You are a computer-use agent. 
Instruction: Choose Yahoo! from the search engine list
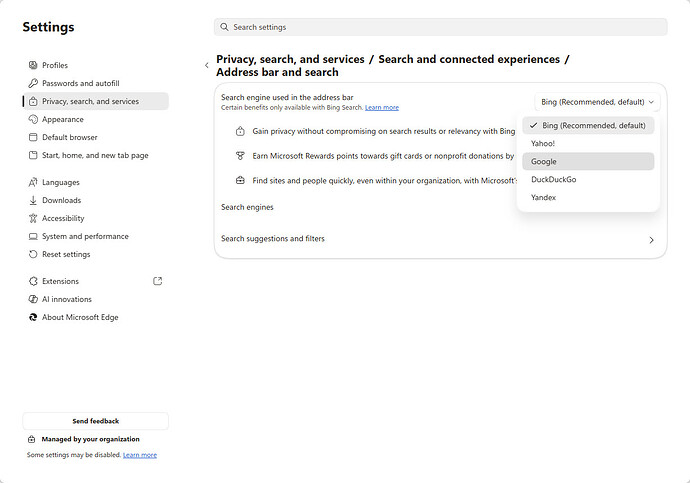(x=588, y=143)
